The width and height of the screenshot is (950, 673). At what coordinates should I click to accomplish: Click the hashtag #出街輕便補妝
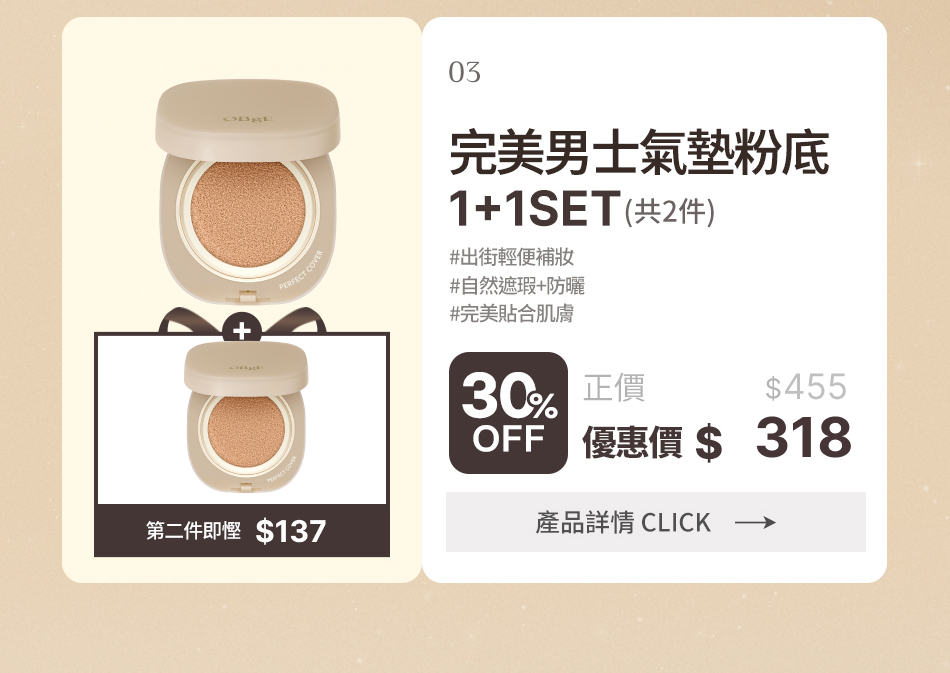pos(511,257)
